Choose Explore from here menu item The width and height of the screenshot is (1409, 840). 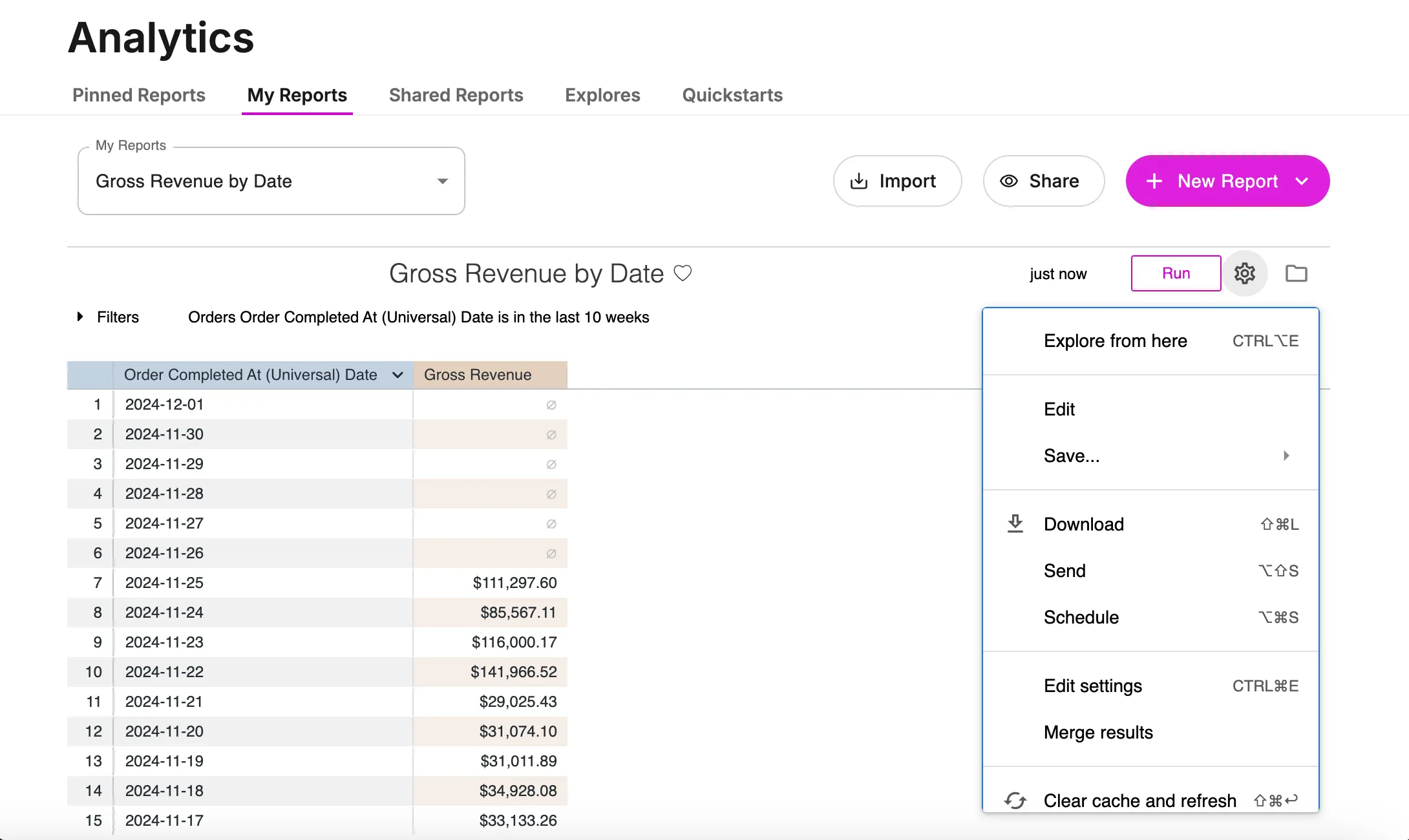(1150, 341)
